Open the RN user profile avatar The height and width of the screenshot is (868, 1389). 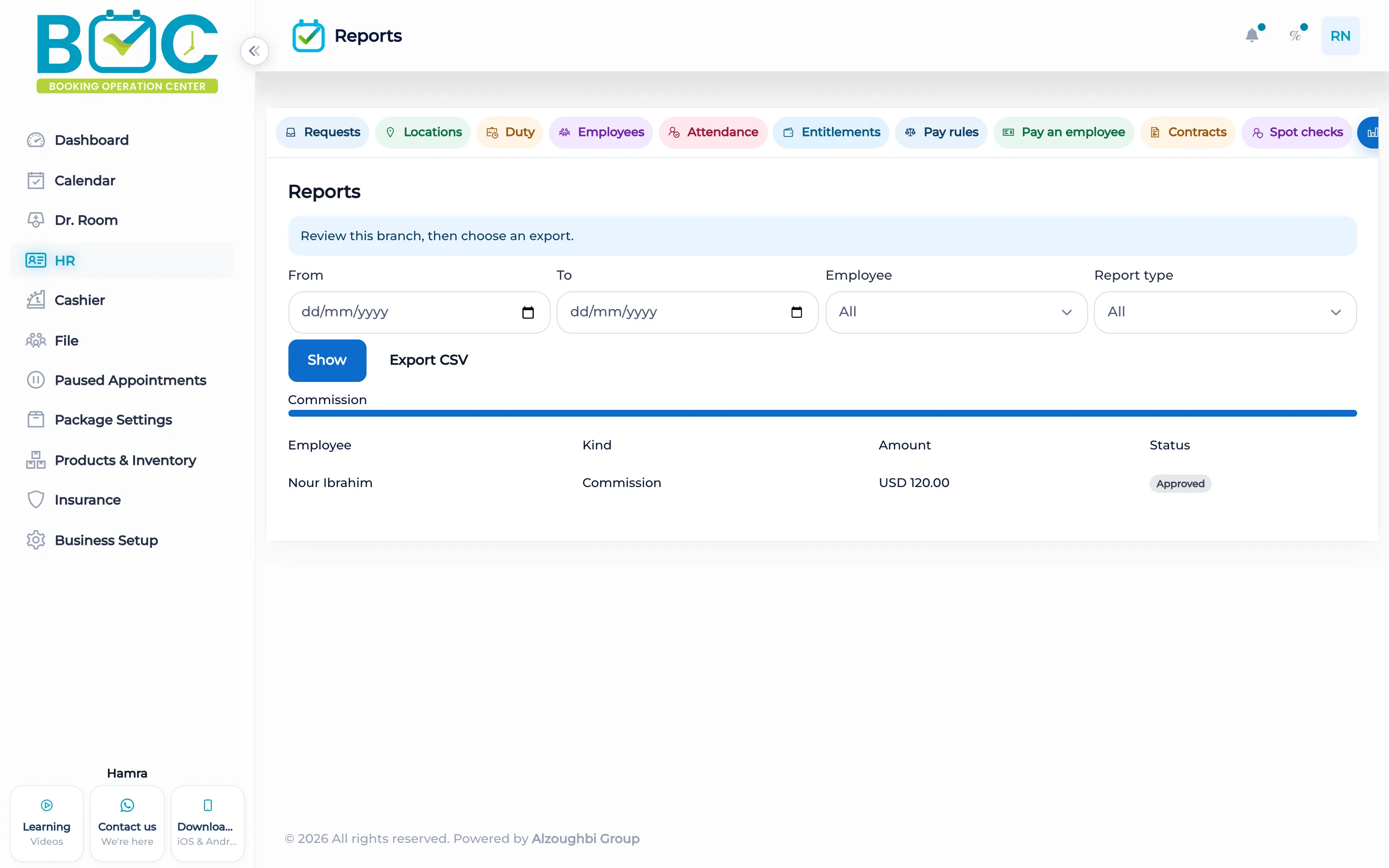[x=1340, y=36]
